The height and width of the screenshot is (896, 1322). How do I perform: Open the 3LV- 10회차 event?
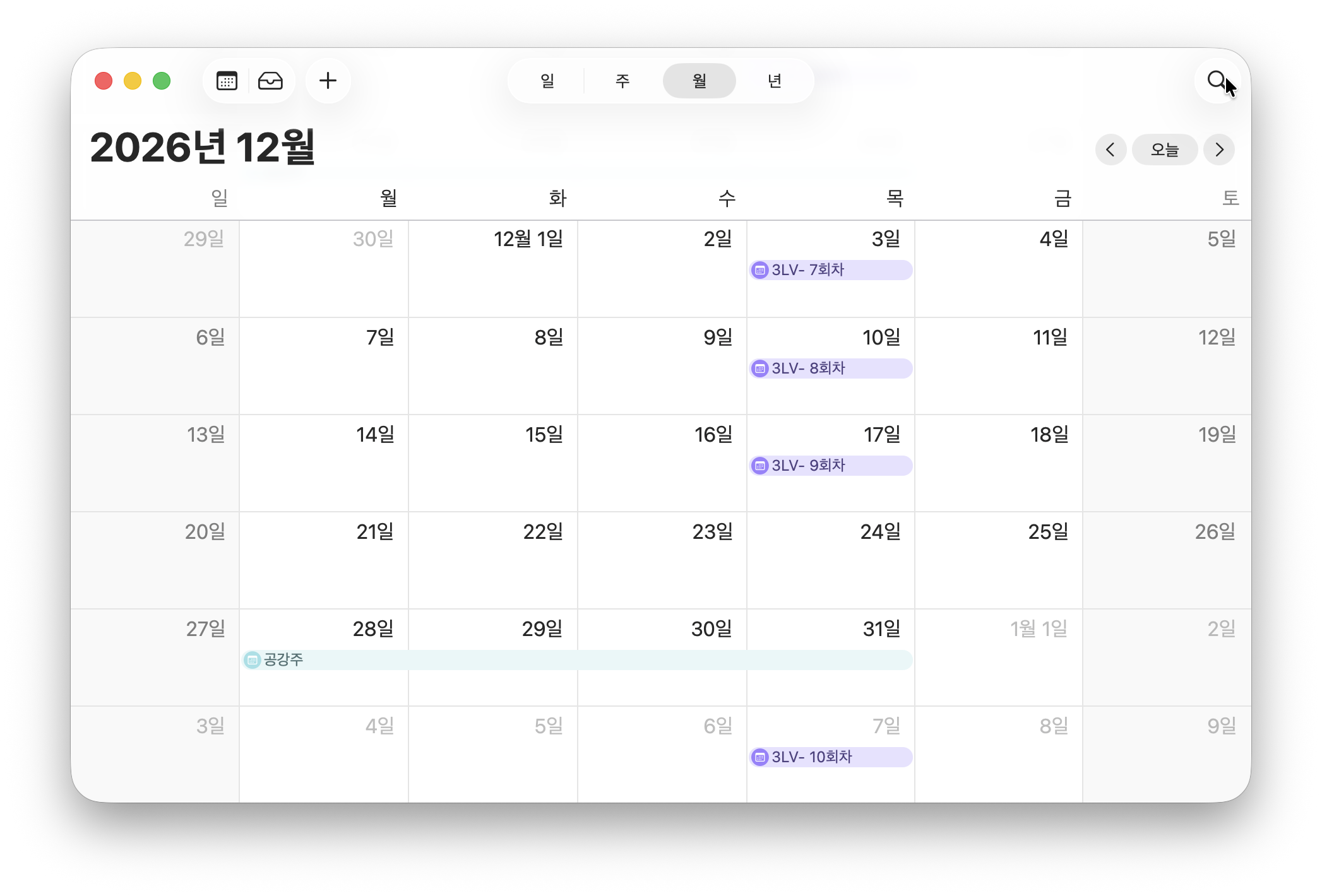pos(830,757)
